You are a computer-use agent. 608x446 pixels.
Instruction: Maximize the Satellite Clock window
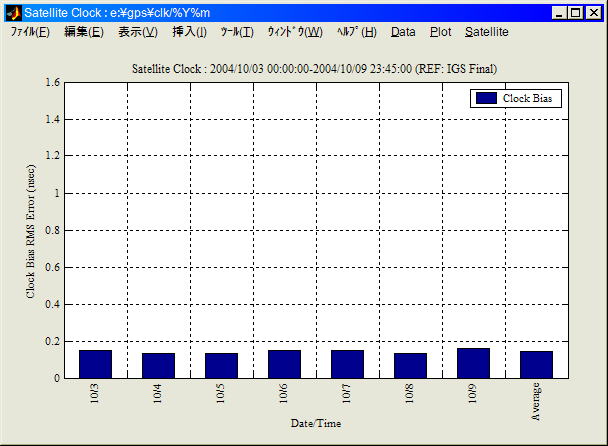coord(575,13)
